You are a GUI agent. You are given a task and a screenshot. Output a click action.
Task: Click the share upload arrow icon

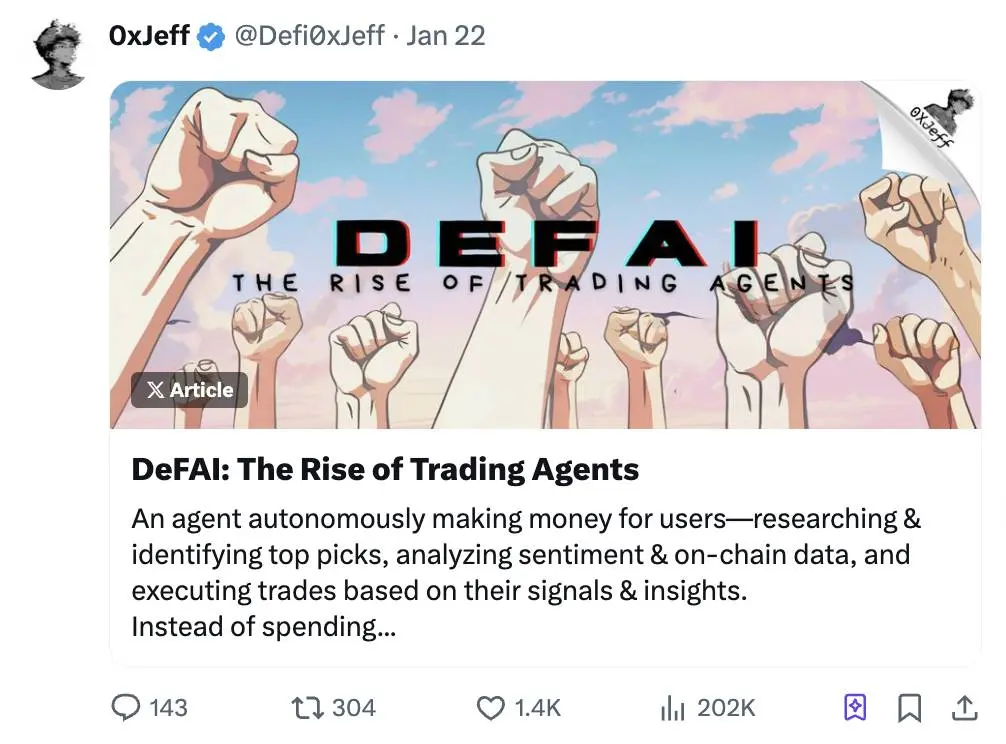(x=963, y=708)
